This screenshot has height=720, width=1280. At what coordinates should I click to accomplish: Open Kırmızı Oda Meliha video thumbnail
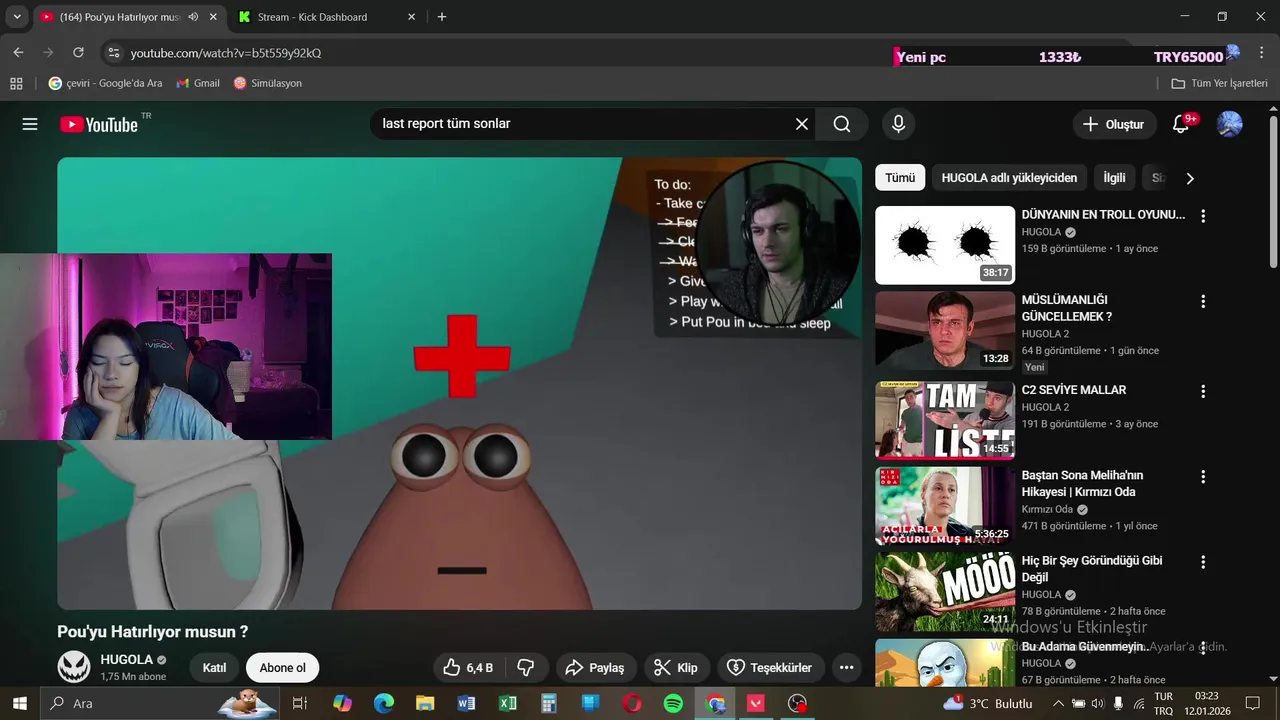[x=945, y=506]
